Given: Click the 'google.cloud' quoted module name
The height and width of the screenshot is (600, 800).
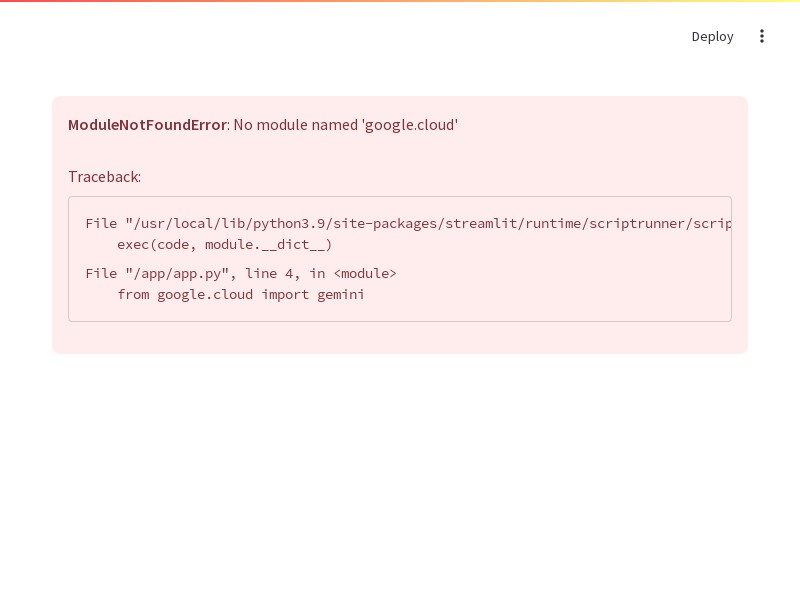Looking at the screenshot, I should (x=410, y=125).
